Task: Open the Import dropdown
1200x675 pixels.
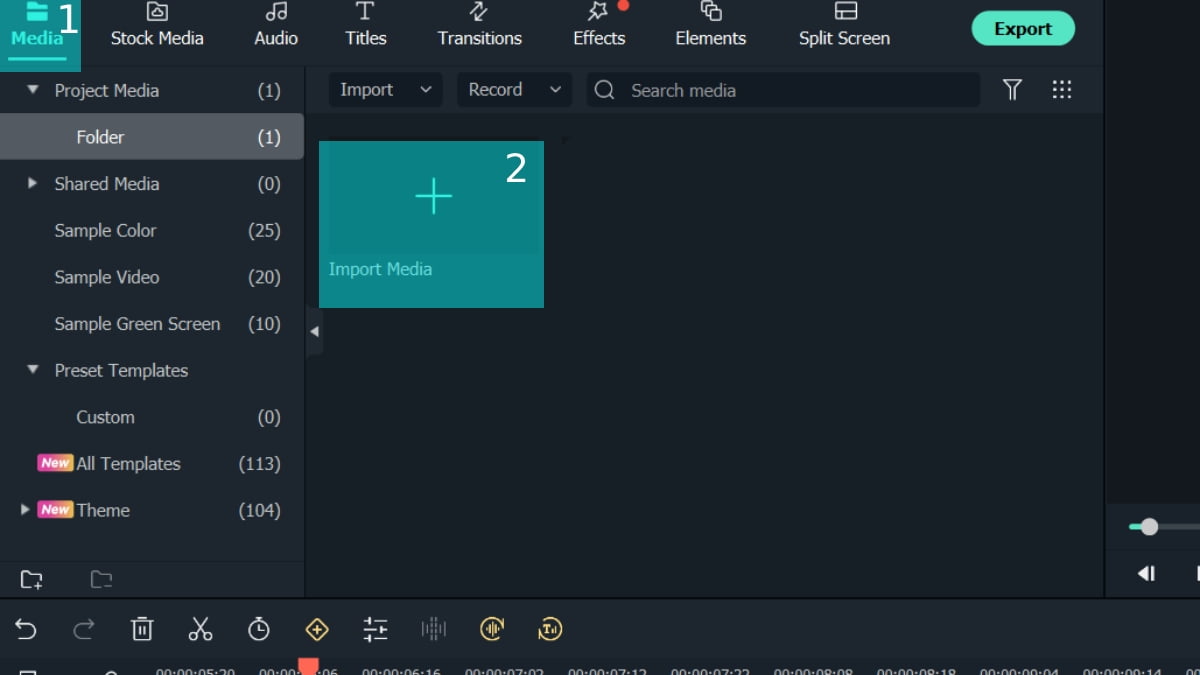Action: tap(385, 90)
